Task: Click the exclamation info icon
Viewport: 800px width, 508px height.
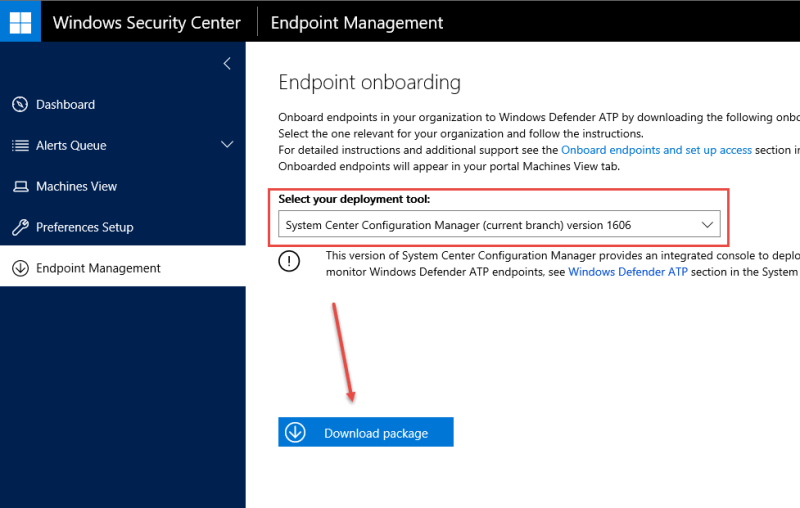Action: click(290, 262)
